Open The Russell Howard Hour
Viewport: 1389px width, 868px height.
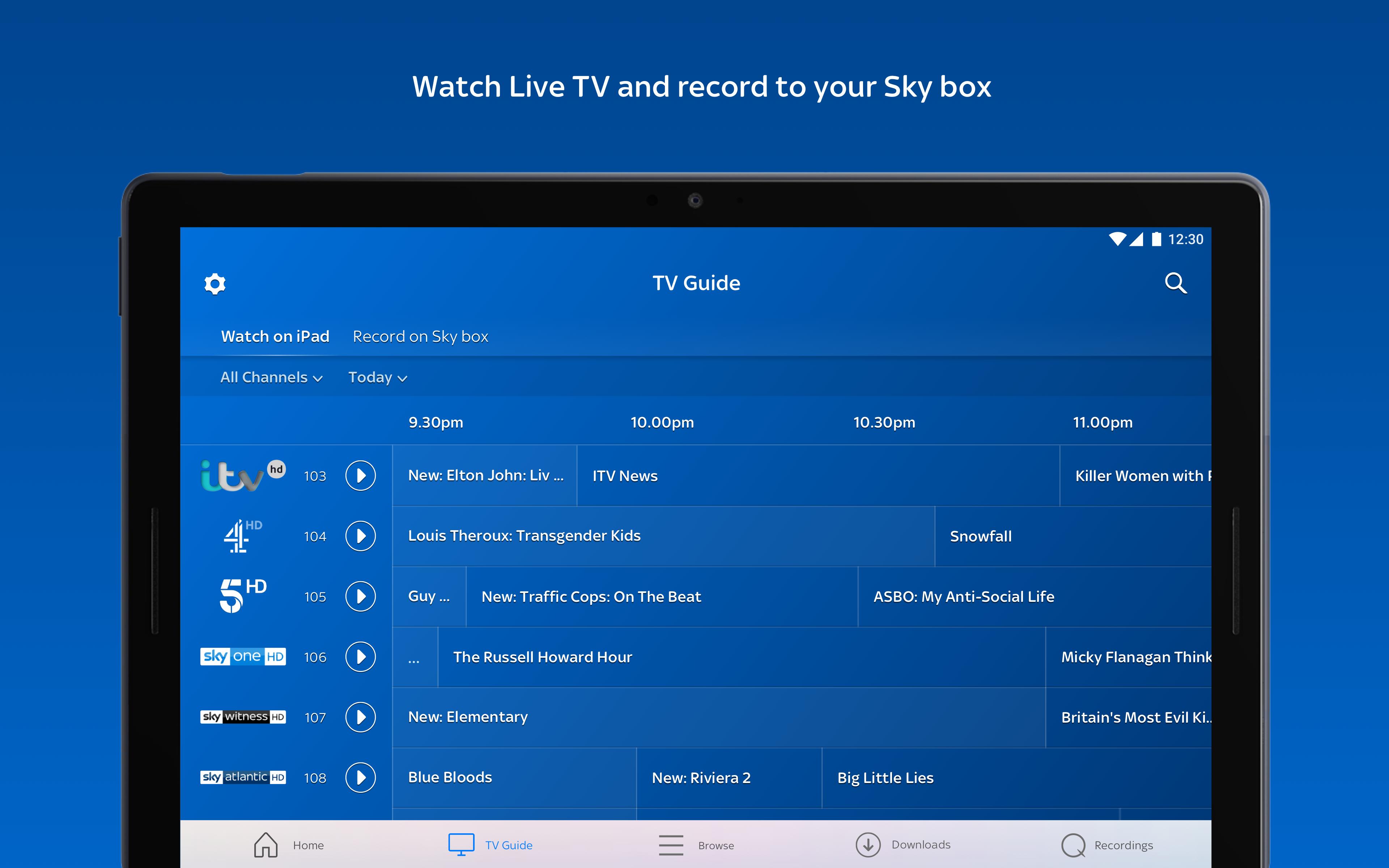(x=742, y=657)
